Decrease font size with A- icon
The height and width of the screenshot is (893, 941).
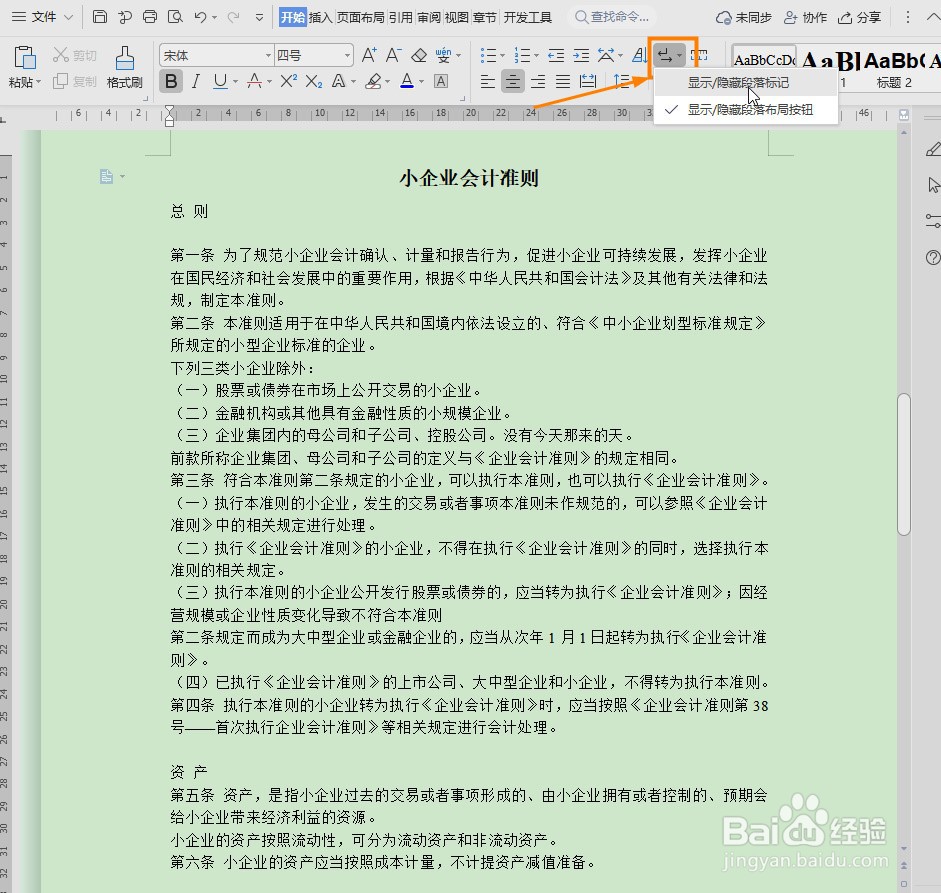click(x=393, y=55)
